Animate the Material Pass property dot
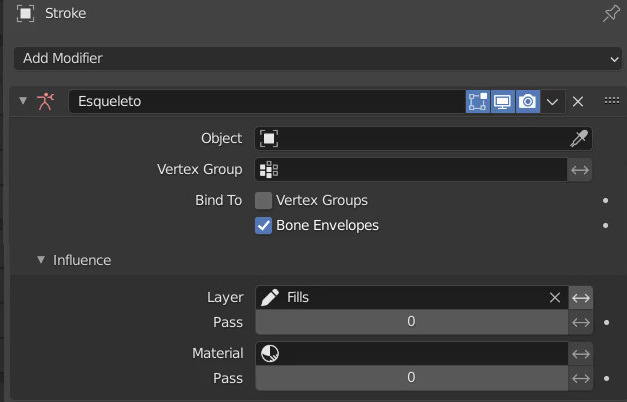Viewport: 627px width, 402px height. (607, 378)
